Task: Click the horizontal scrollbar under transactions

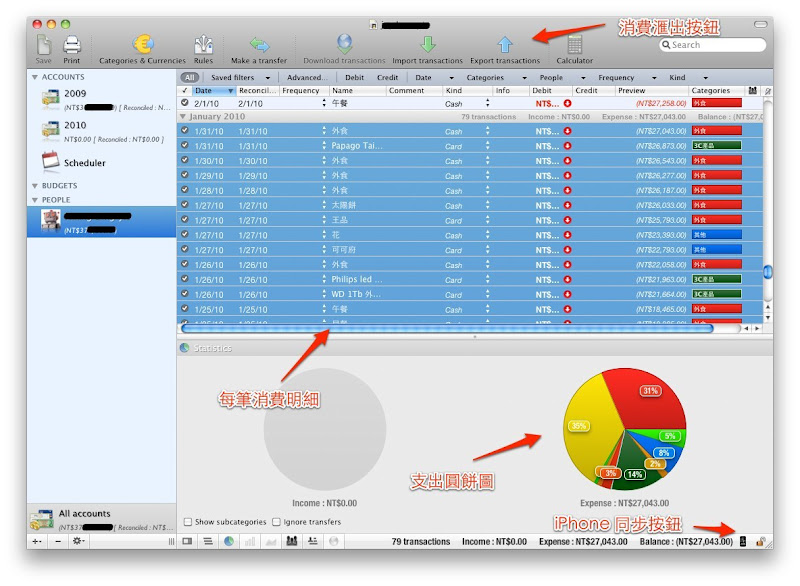Action: click(447, 328)
